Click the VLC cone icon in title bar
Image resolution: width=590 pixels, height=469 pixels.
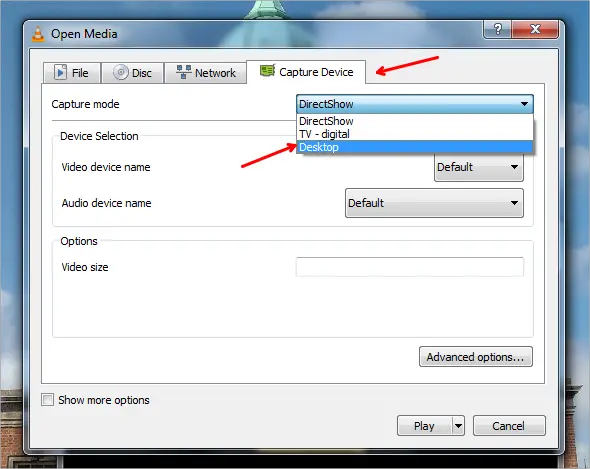(x=38, y=34)
